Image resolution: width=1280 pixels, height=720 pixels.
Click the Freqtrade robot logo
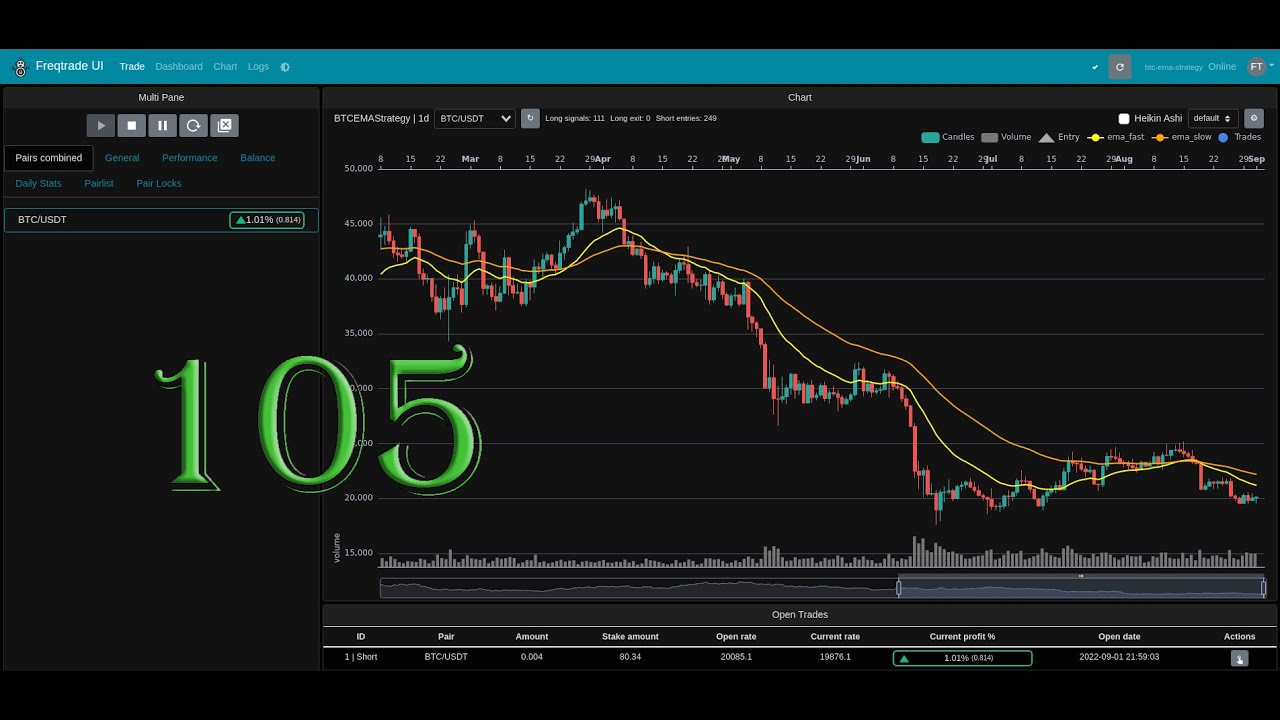(19, 67)
